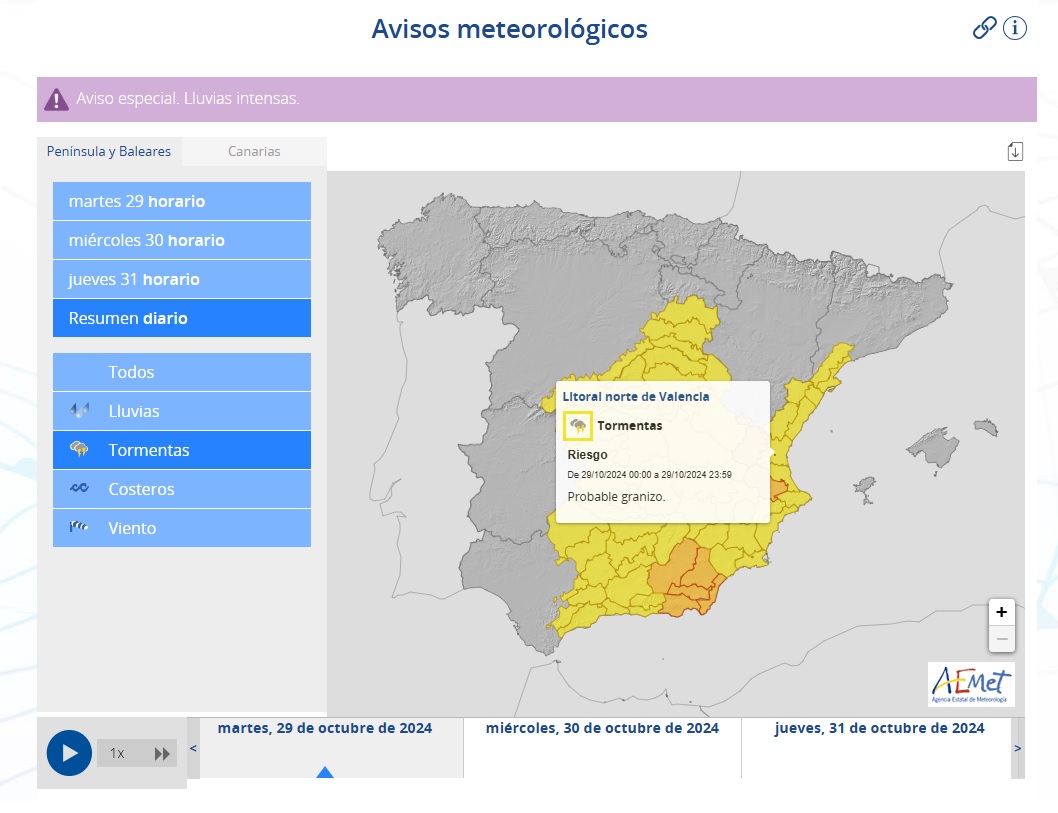
Task: Open the information icon
Action: tap(1015, 28)
